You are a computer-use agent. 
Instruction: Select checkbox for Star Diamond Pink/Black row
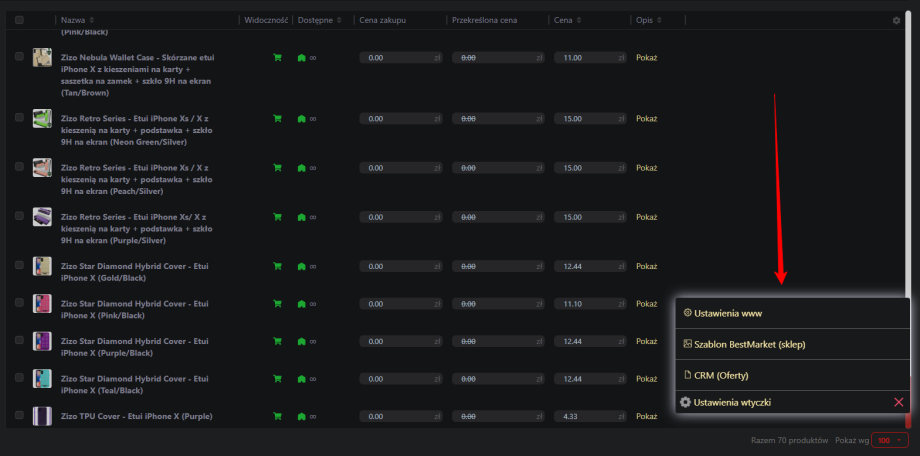(19, 303)
